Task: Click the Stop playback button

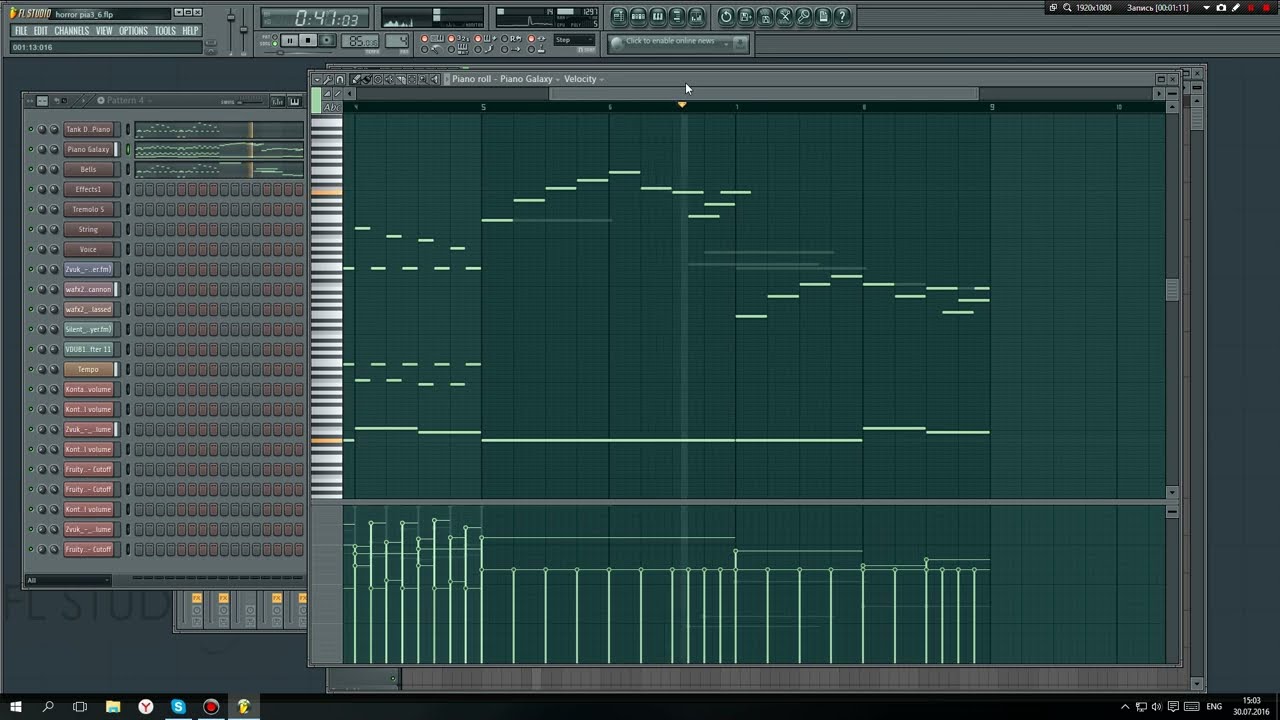Action: [308, 40]
